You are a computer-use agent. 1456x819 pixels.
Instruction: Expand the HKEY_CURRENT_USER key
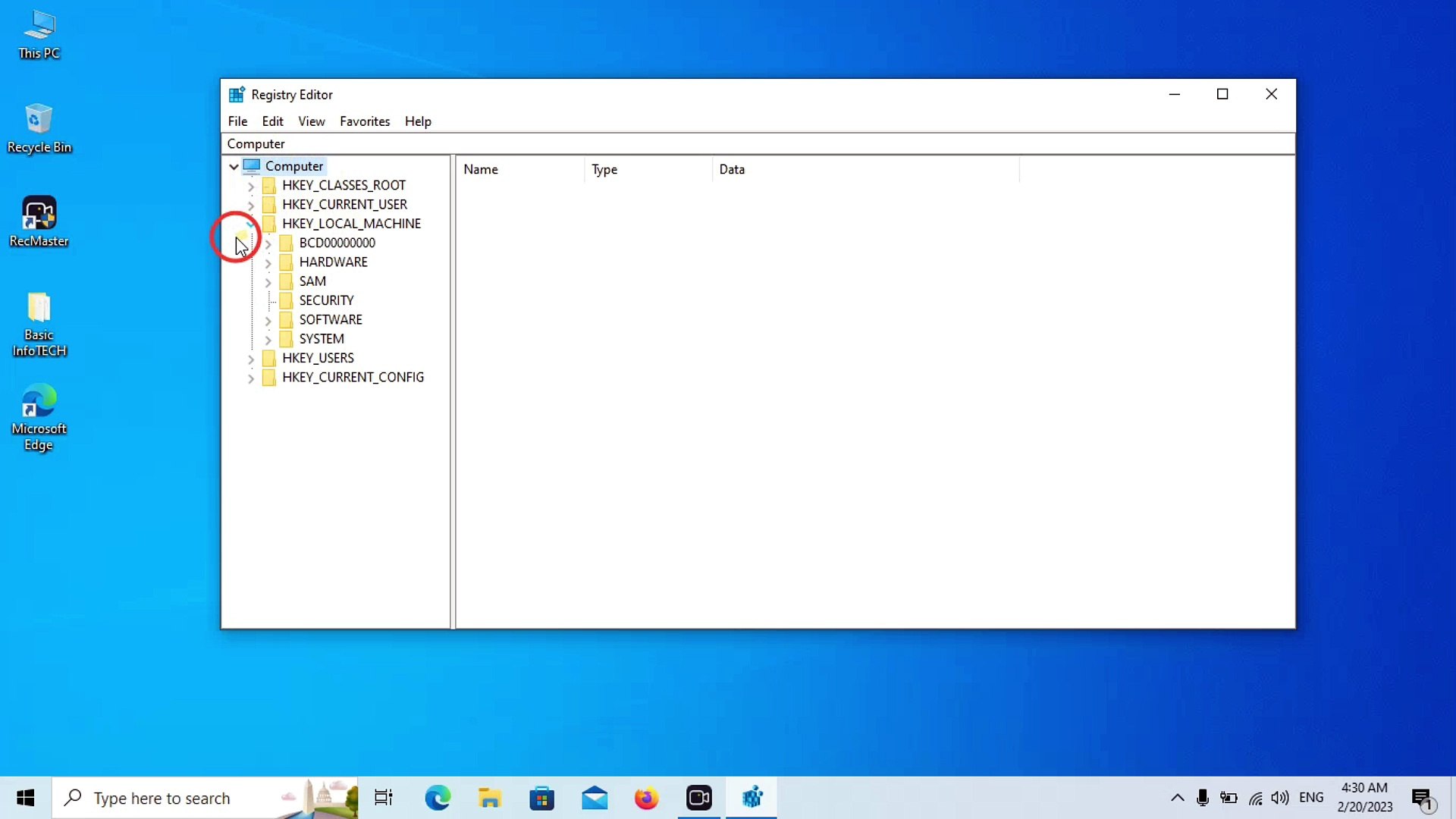pos(251,206)
